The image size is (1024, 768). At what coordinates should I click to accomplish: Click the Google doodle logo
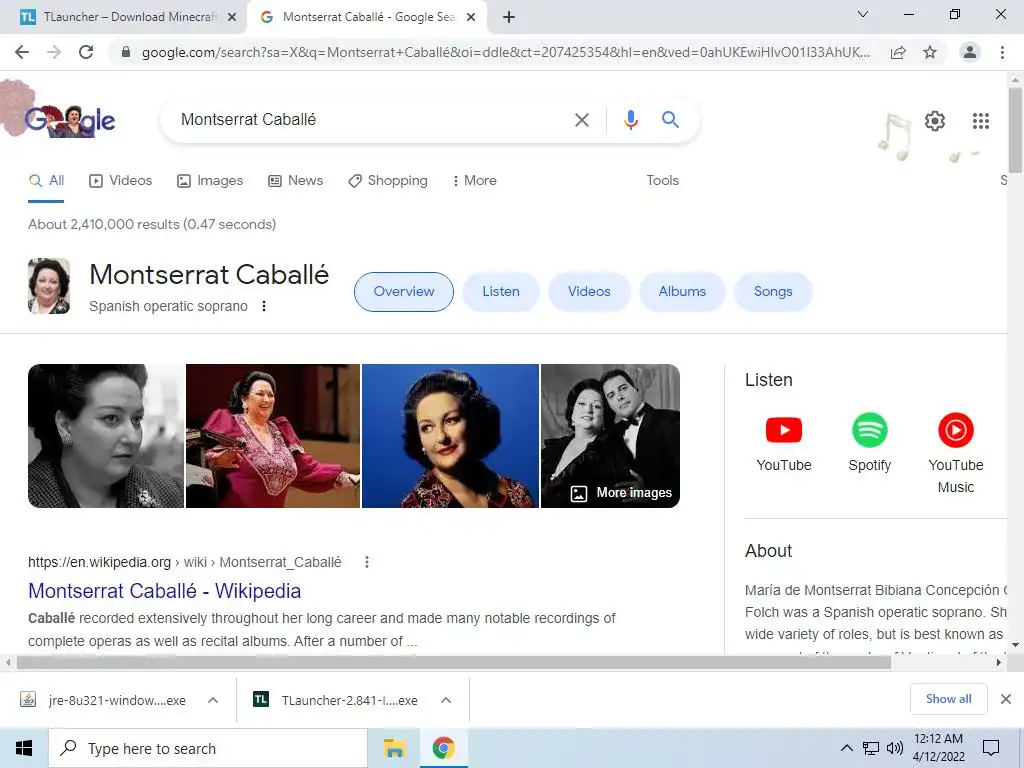[x=69, y=120]
